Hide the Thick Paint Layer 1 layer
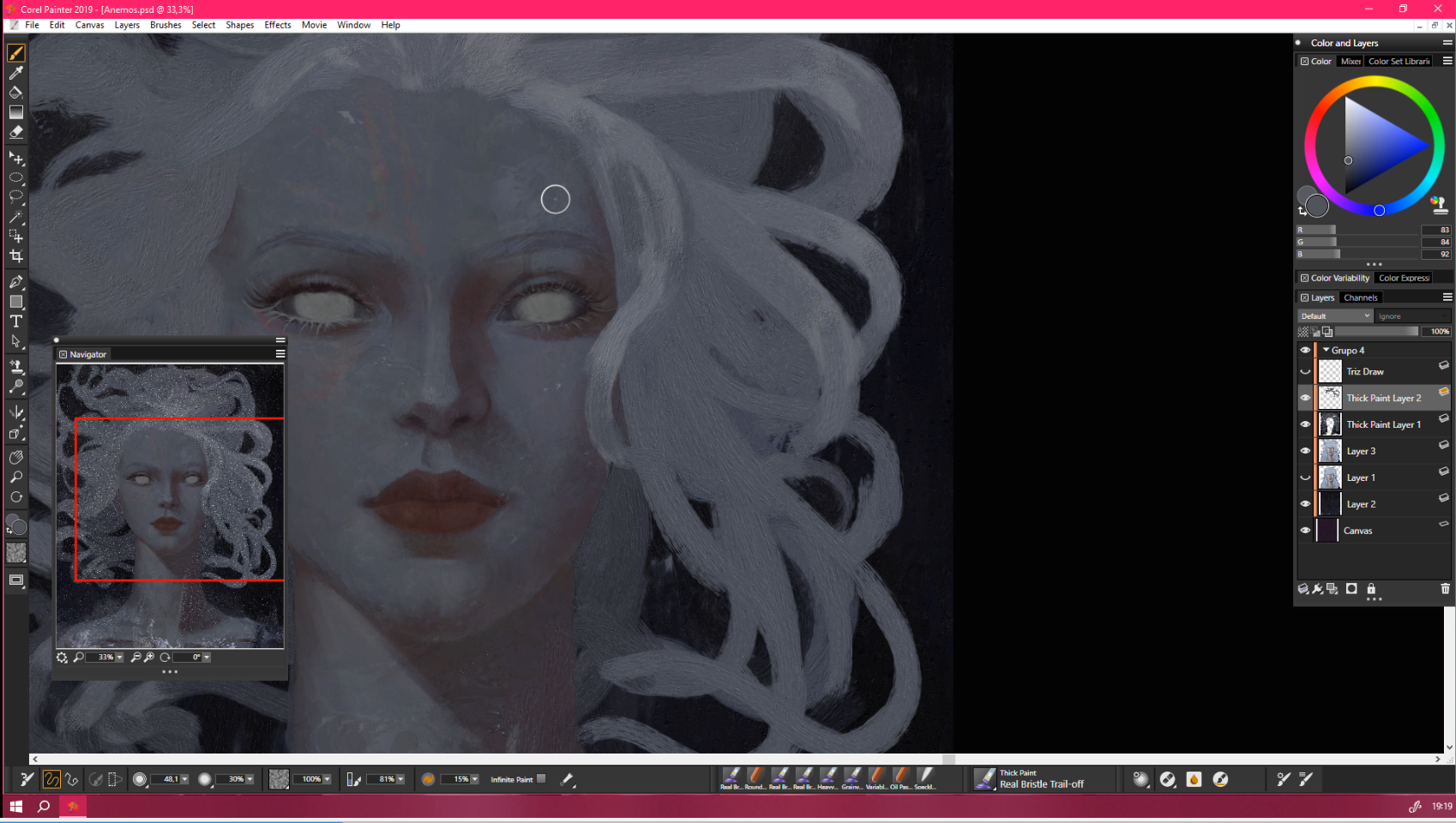The width and height of the screenshot is (1456, 823). click(x=1305, y=424)
